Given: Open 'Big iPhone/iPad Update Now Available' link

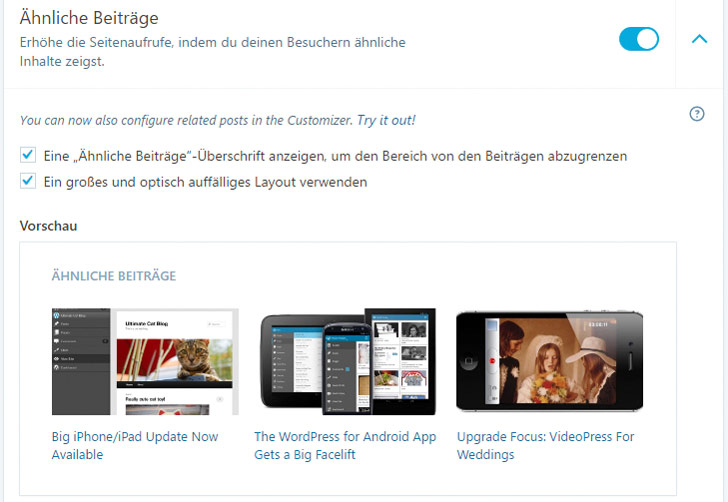Looking at the screenshot, I should [x=135, y=445].
